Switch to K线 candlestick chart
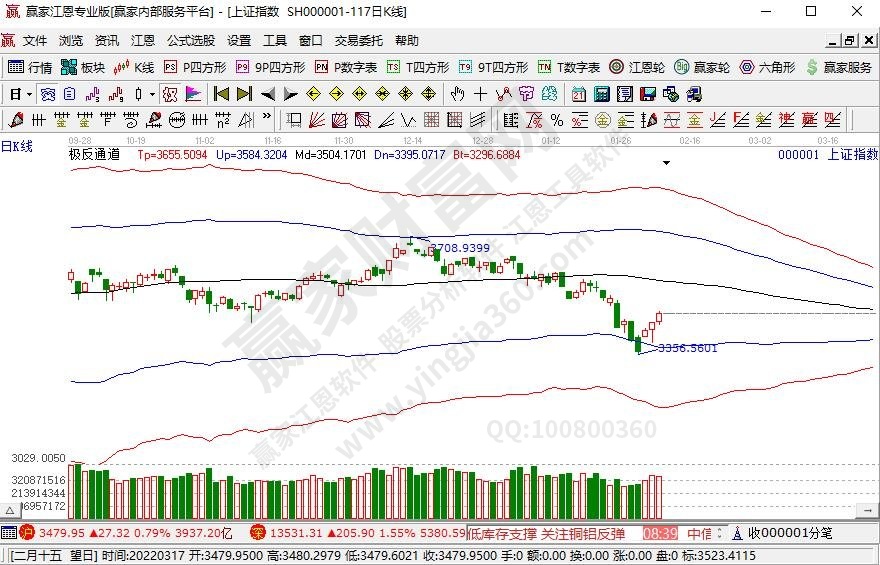This screenshot has width=880, height=565. 134,67
